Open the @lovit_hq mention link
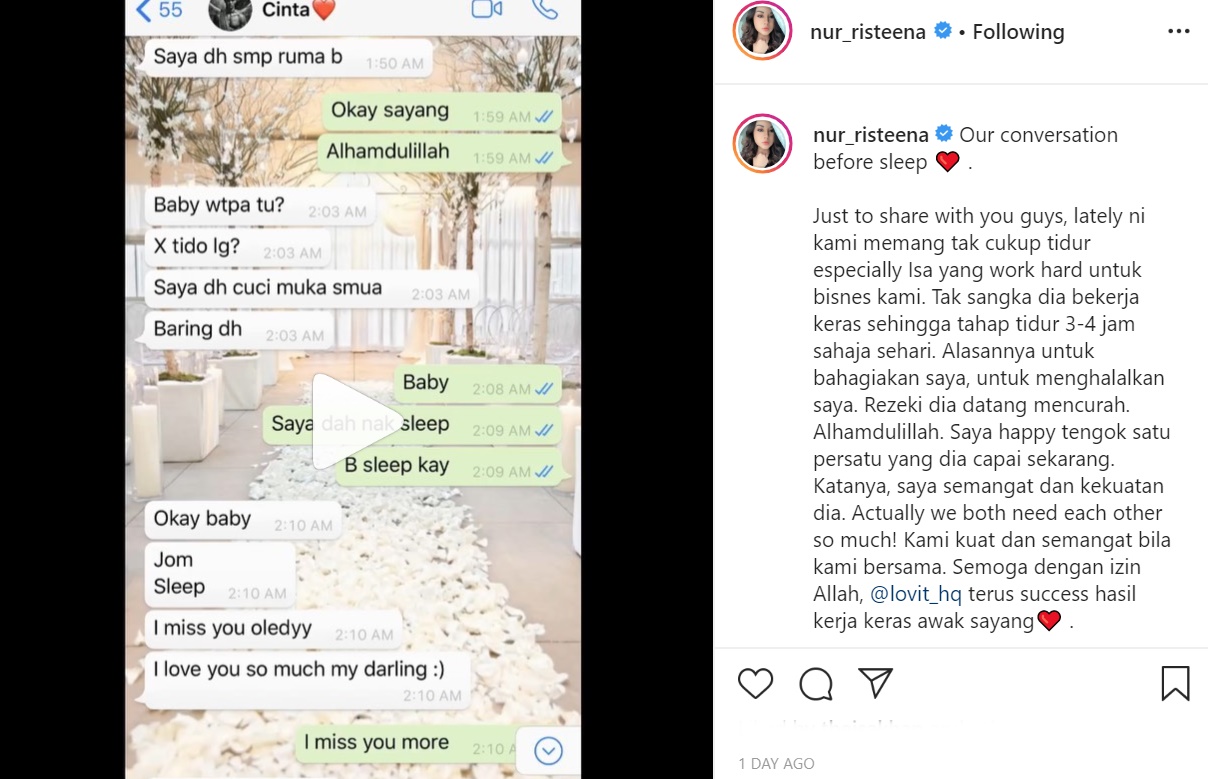Image resolution: width=1208 pixels, height=779 pixels. click(x=915, y=594)
